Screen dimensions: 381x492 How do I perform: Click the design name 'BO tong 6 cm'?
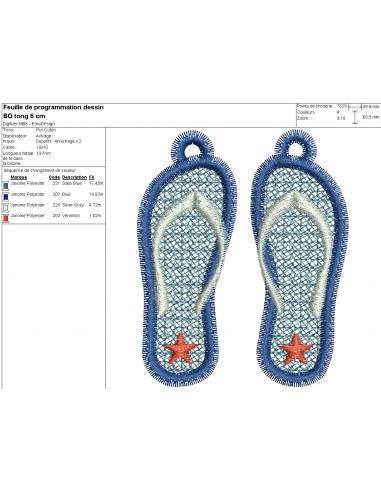(24, 116)
